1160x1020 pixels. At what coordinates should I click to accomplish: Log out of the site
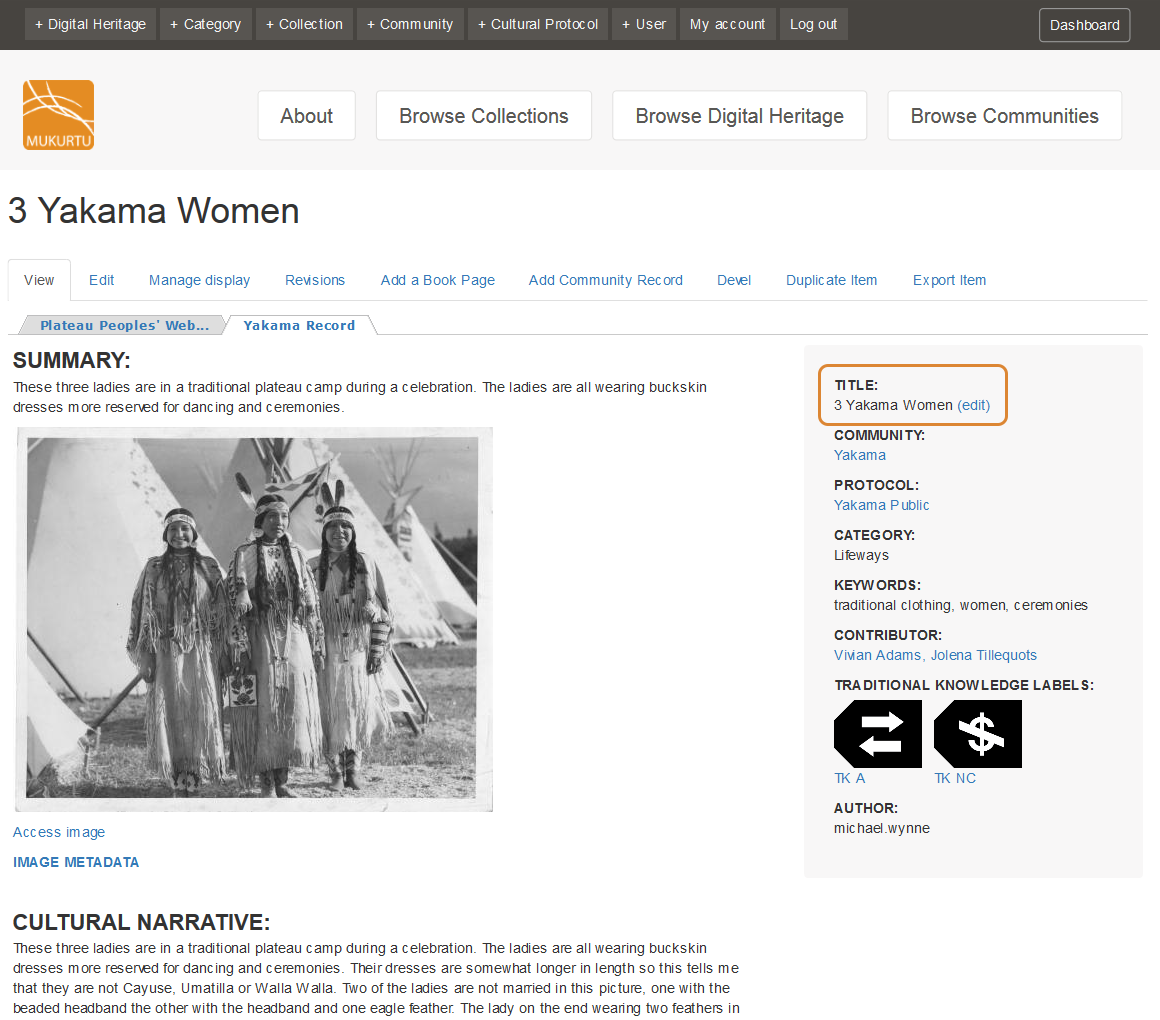coord(813,24)
